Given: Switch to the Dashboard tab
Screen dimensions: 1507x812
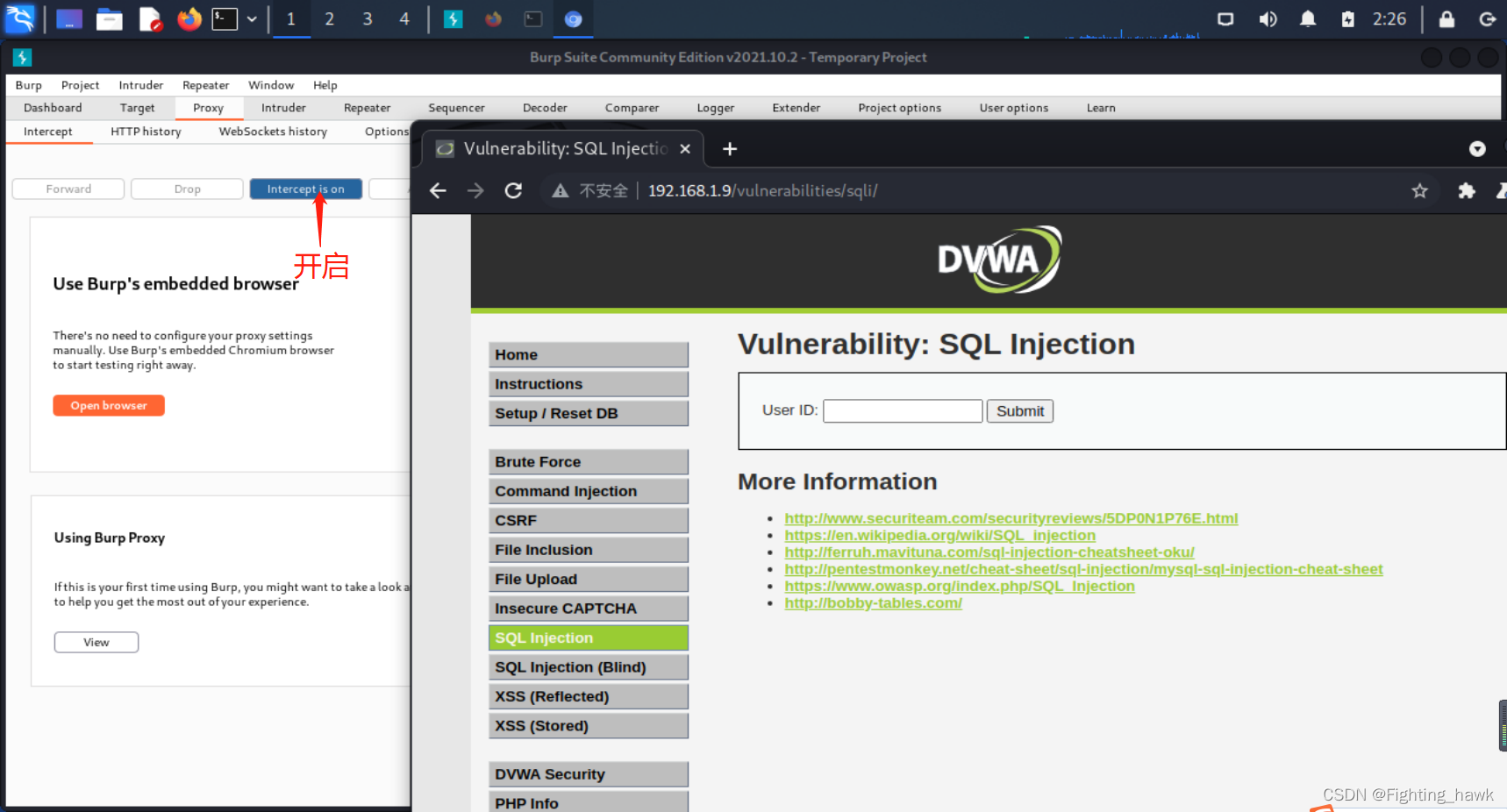Looking at the screenshot, I should 53,108.
